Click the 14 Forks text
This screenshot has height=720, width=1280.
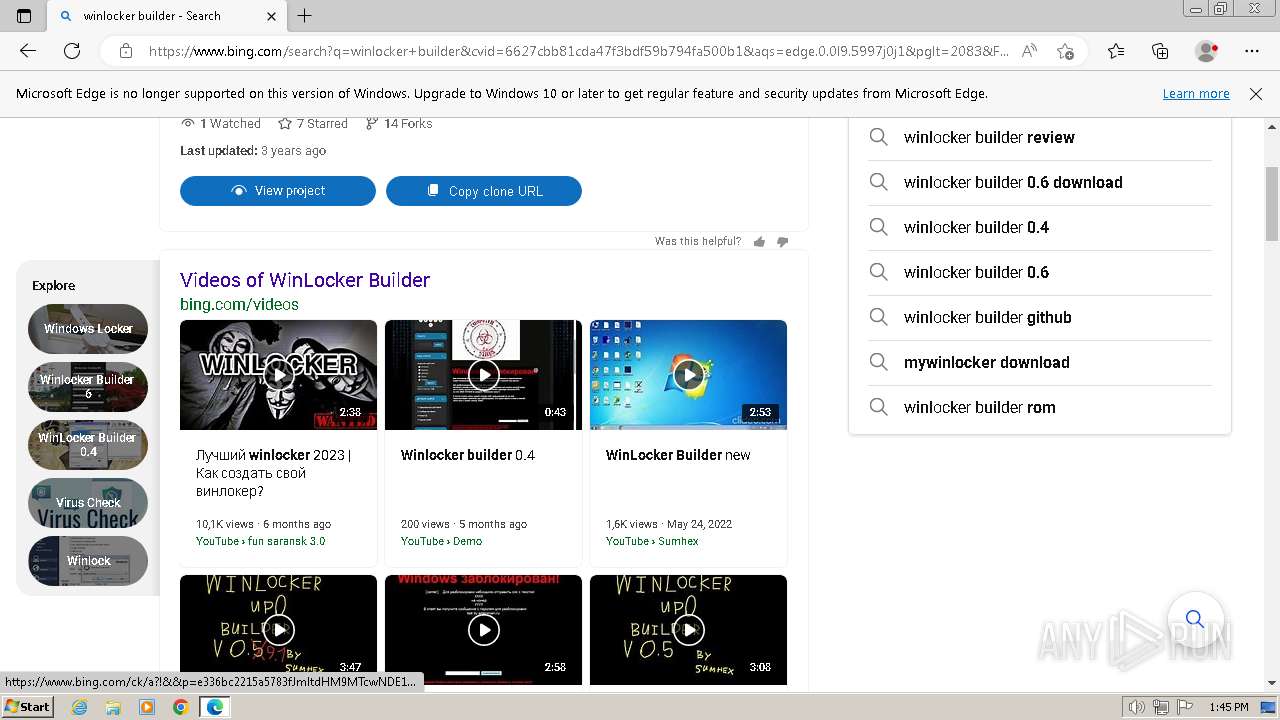pyautogui.click(x=408, y=124)
